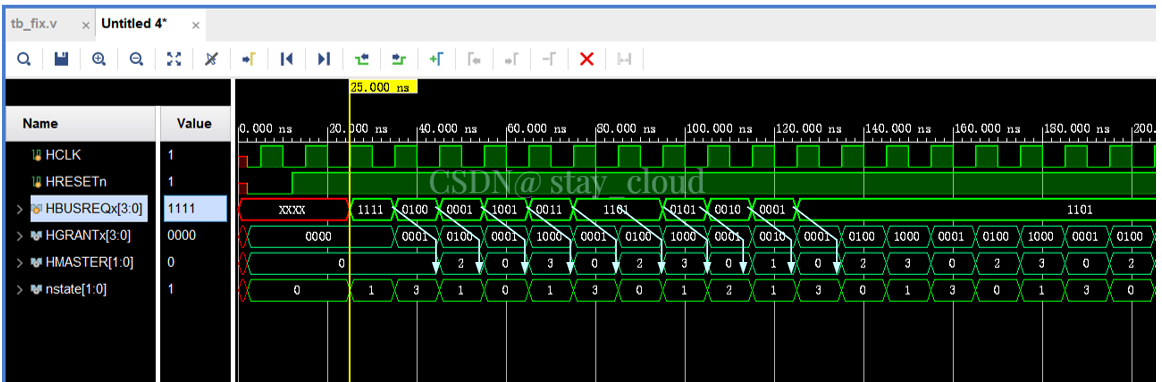Click the Add Marker icon
This screenshot has height=382, width=1162.
pyautogui.click(x=436, y=59)
